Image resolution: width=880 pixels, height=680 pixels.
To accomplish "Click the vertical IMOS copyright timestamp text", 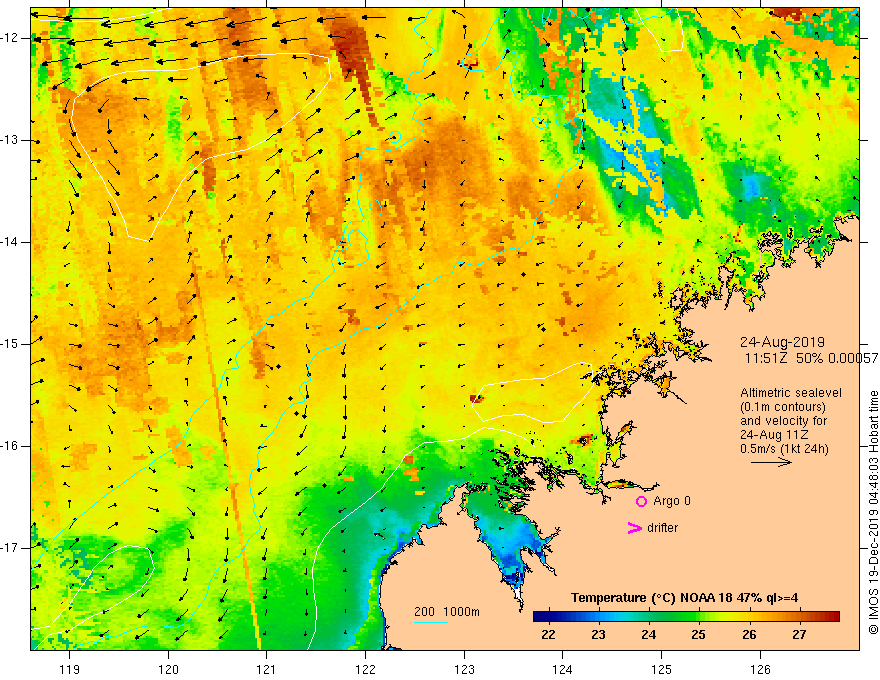I will [873, 512].
